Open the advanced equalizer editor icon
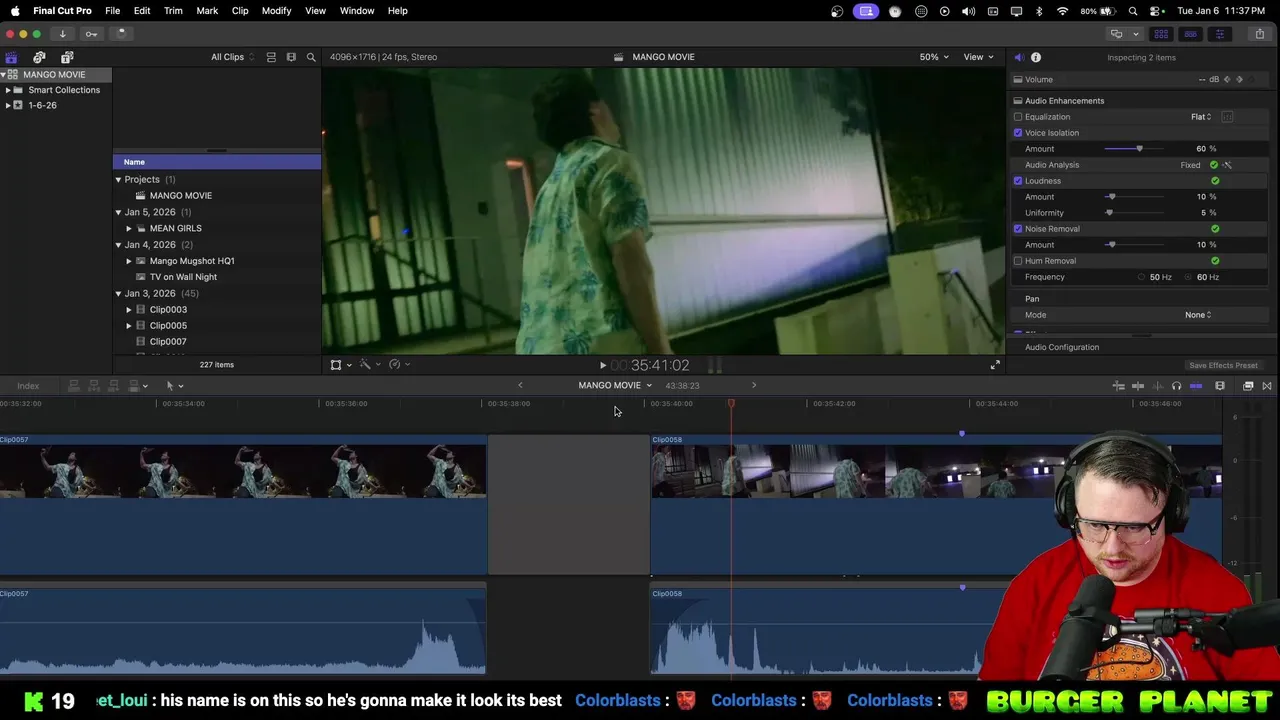The width and height of the screenshot is (1280, 720). [1227, 117]
